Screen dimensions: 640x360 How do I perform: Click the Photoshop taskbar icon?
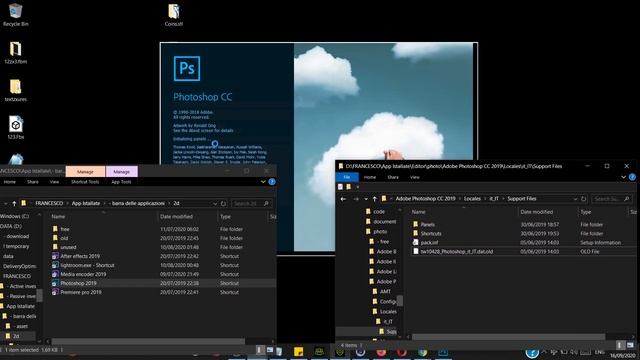coord(443,352)
